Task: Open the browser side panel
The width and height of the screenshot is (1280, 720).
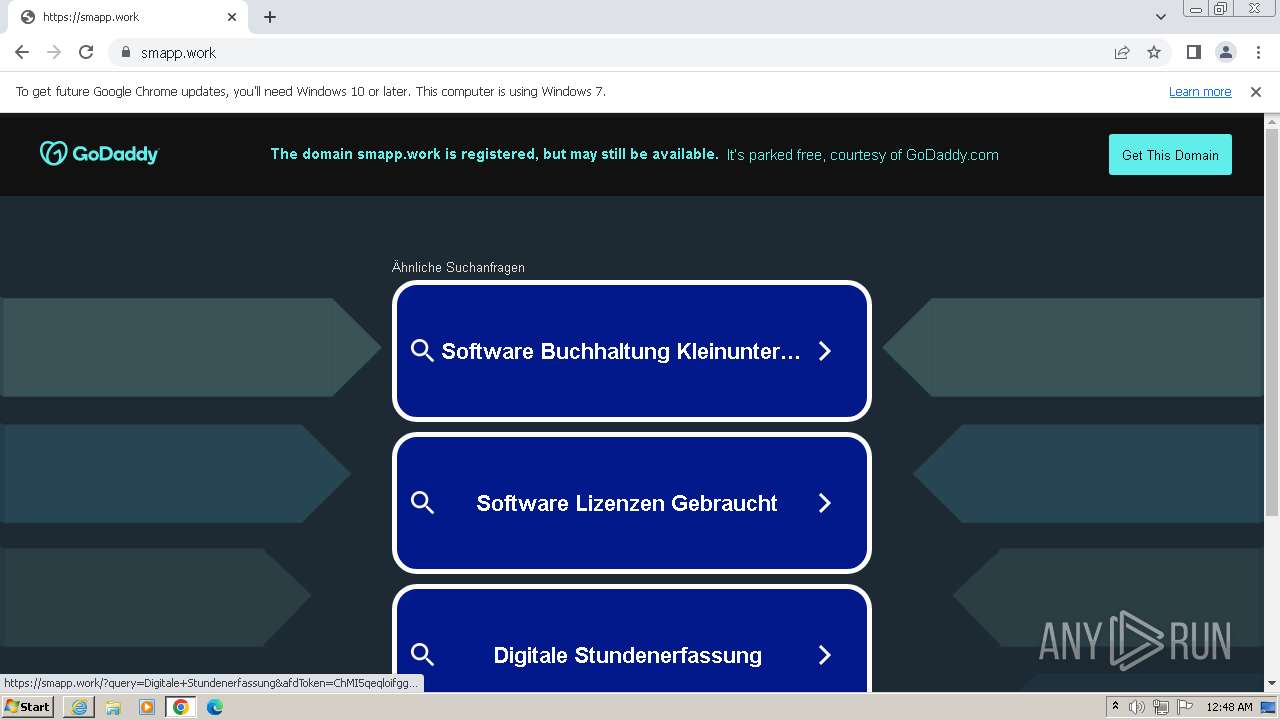Action: pos(1194,52)
